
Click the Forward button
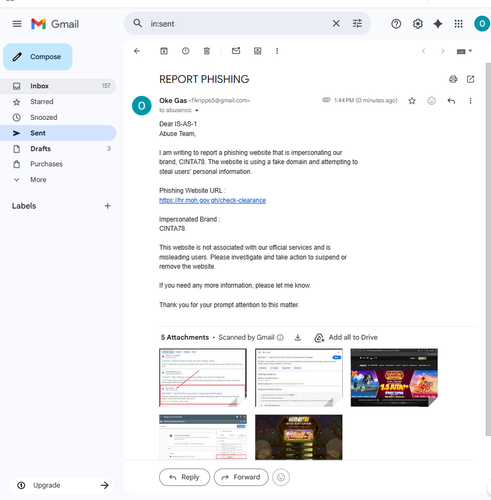click(x=241, y=477)
